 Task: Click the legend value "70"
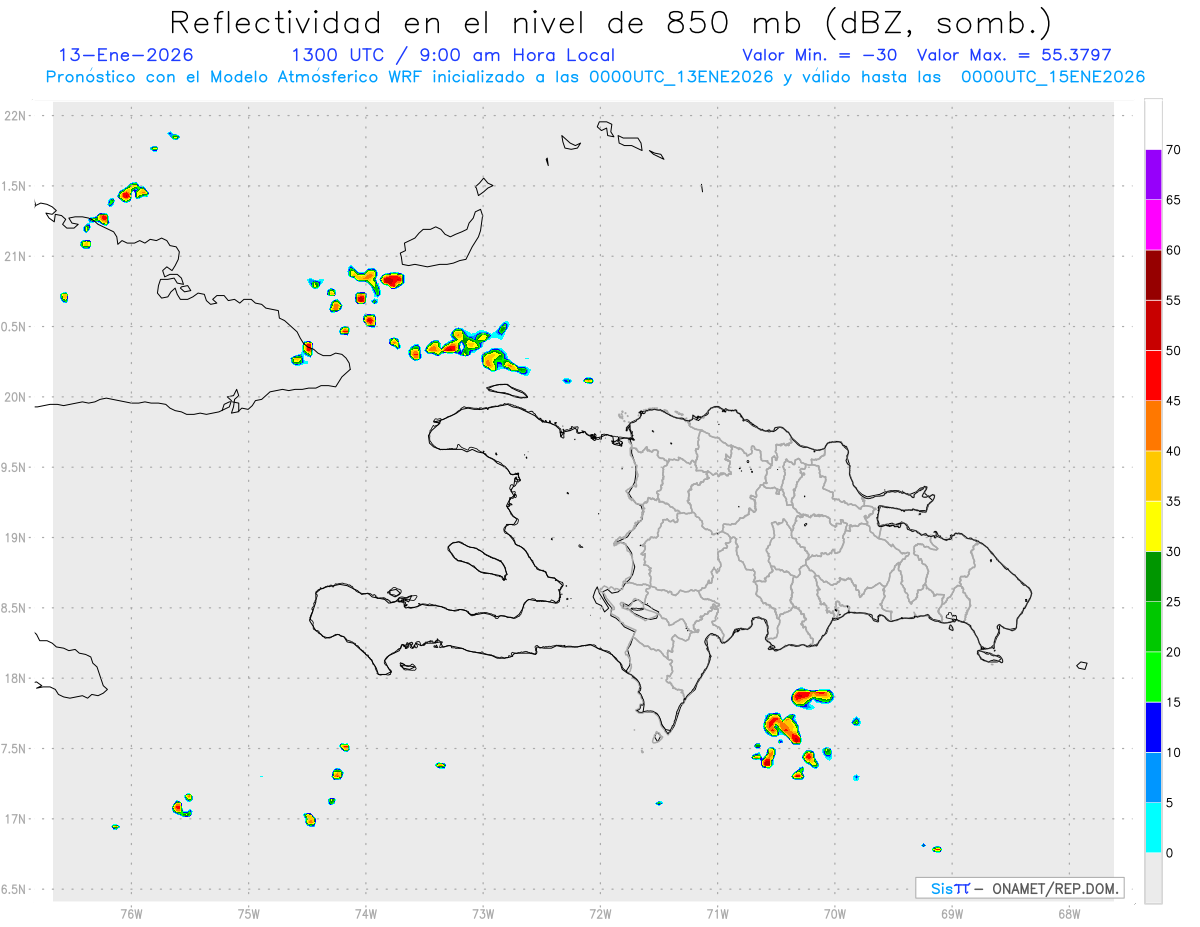(x=1174, y=150)
